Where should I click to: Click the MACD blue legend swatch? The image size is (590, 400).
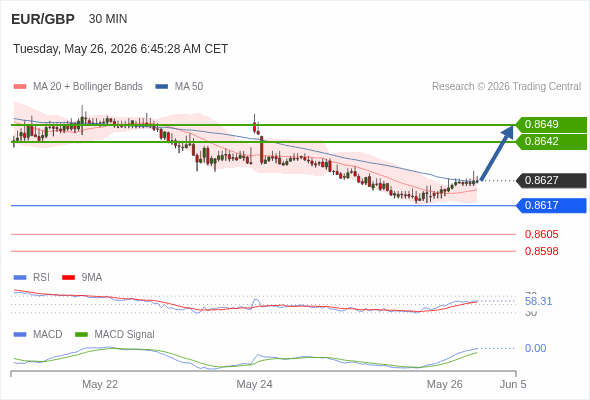[x=20, y=335]
